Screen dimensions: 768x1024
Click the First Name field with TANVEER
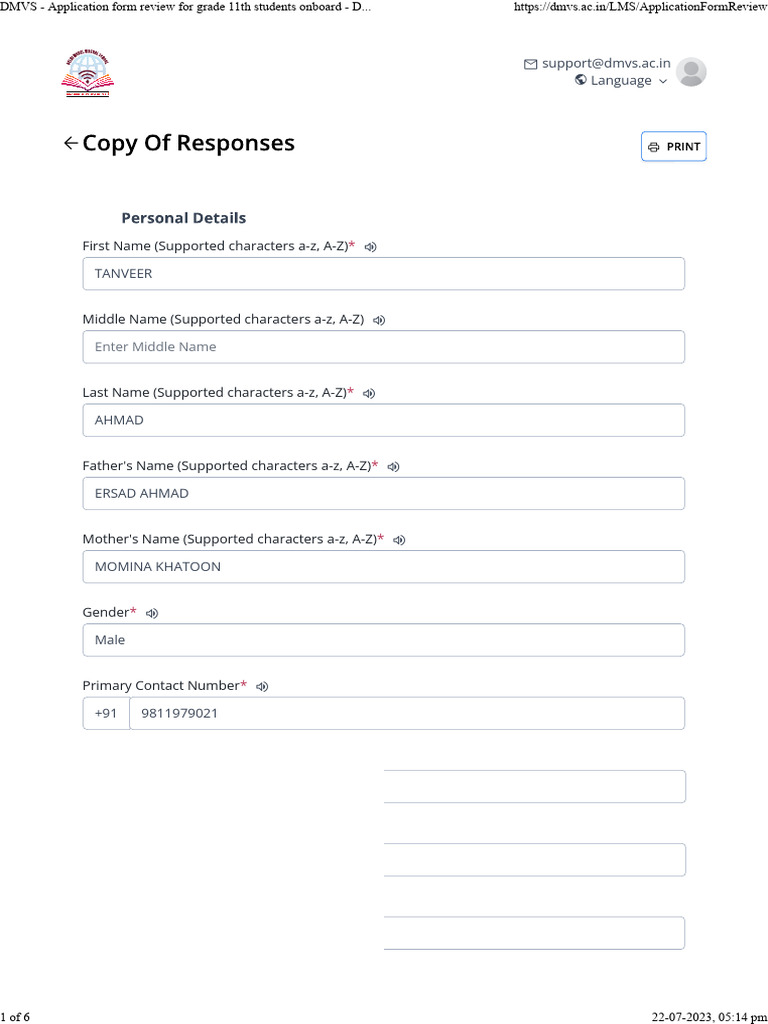point(384,273)
